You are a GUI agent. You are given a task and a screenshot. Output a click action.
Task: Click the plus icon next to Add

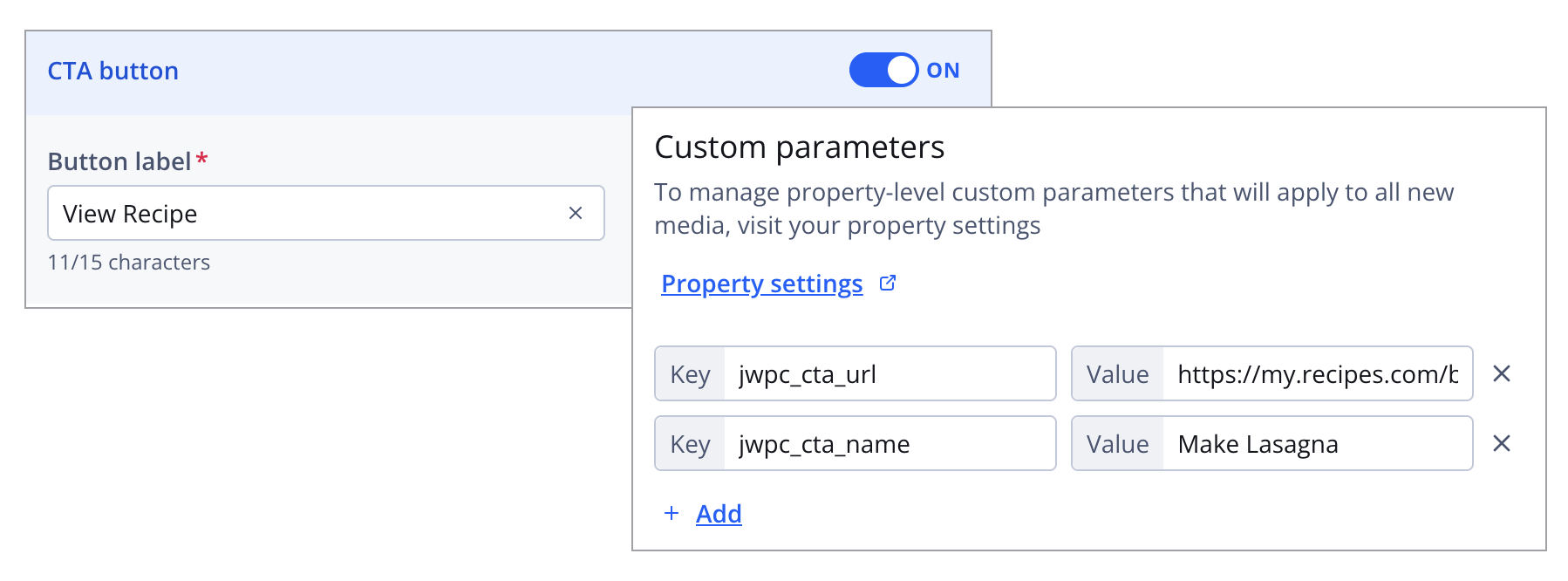click(x=671, y=514)
